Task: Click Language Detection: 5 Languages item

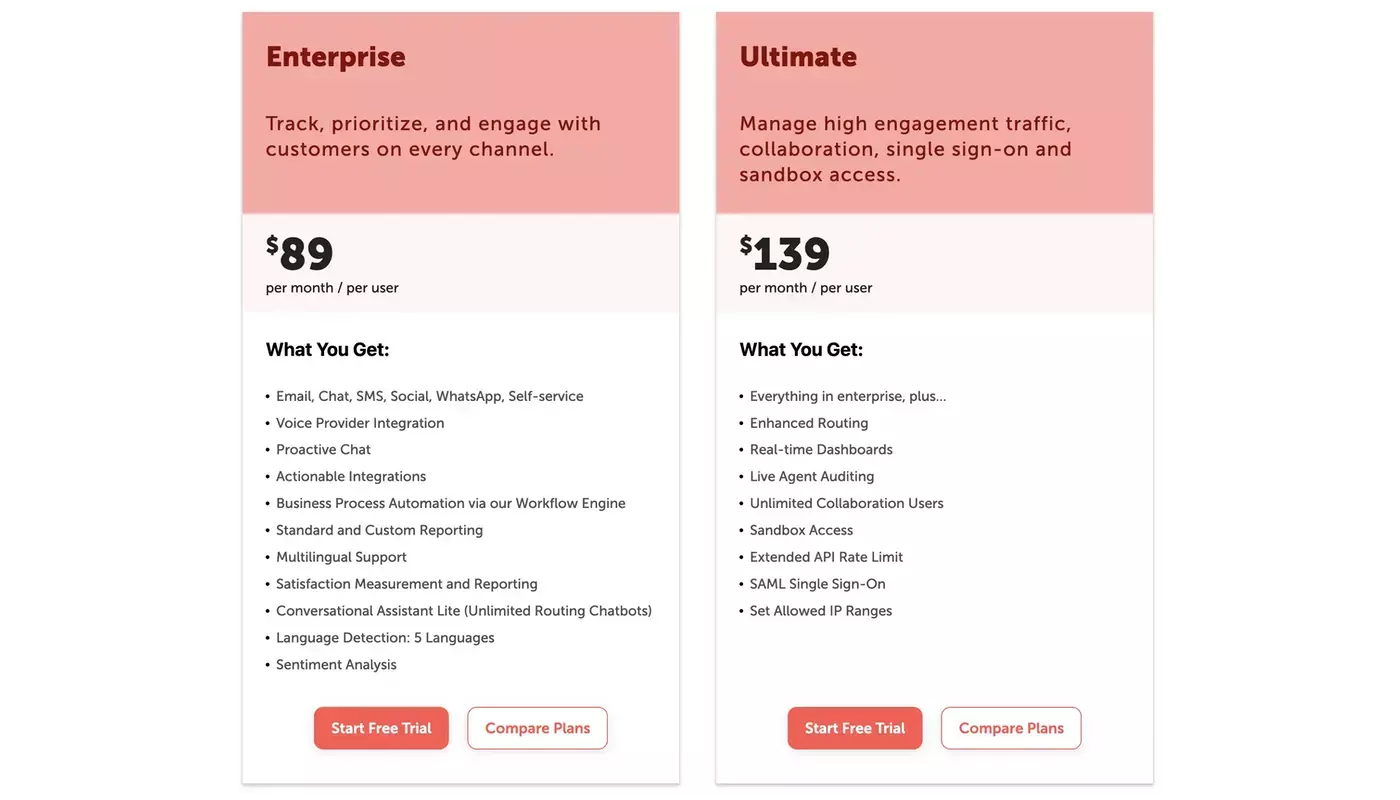Action: 385,638
